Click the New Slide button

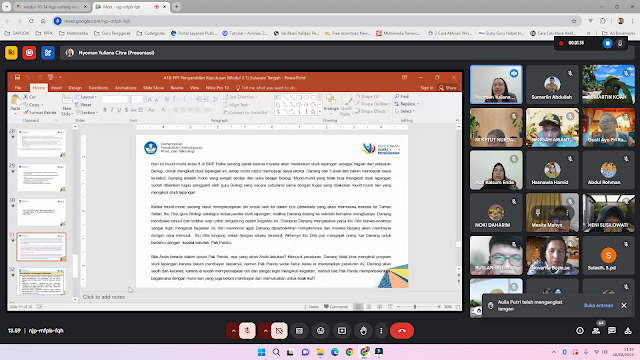67,105
